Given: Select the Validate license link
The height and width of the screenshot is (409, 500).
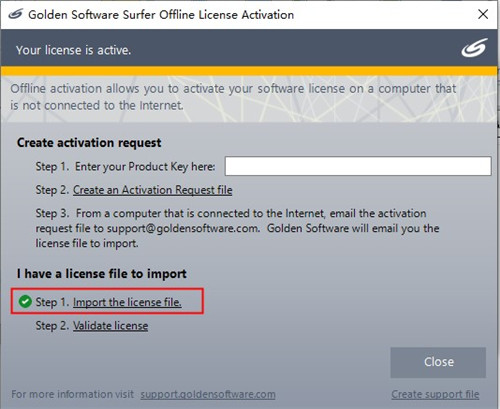Looking at the screenshot, I should (110, 326).
